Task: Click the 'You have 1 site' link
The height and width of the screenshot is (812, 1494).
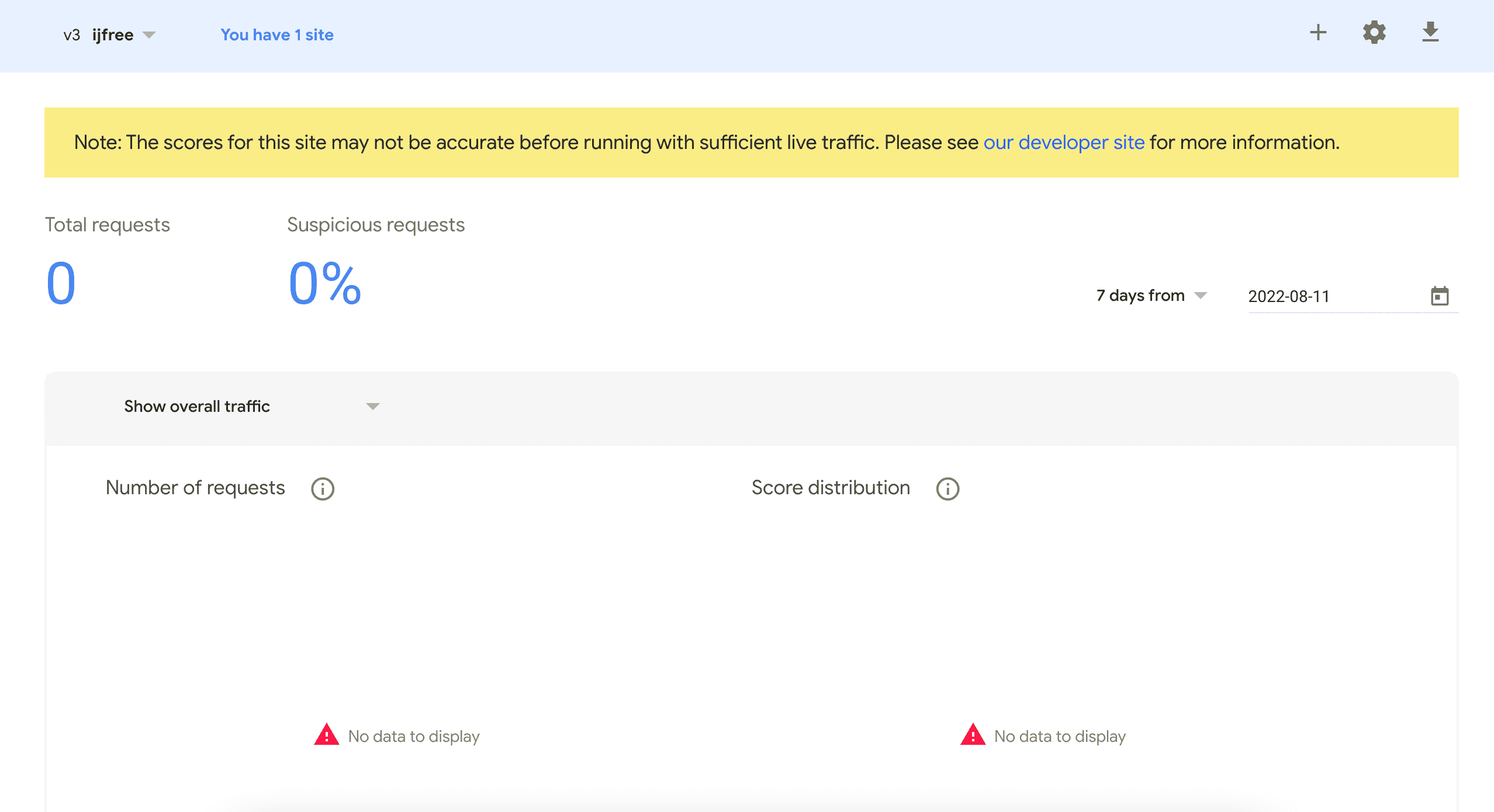Action: [276, 35]
